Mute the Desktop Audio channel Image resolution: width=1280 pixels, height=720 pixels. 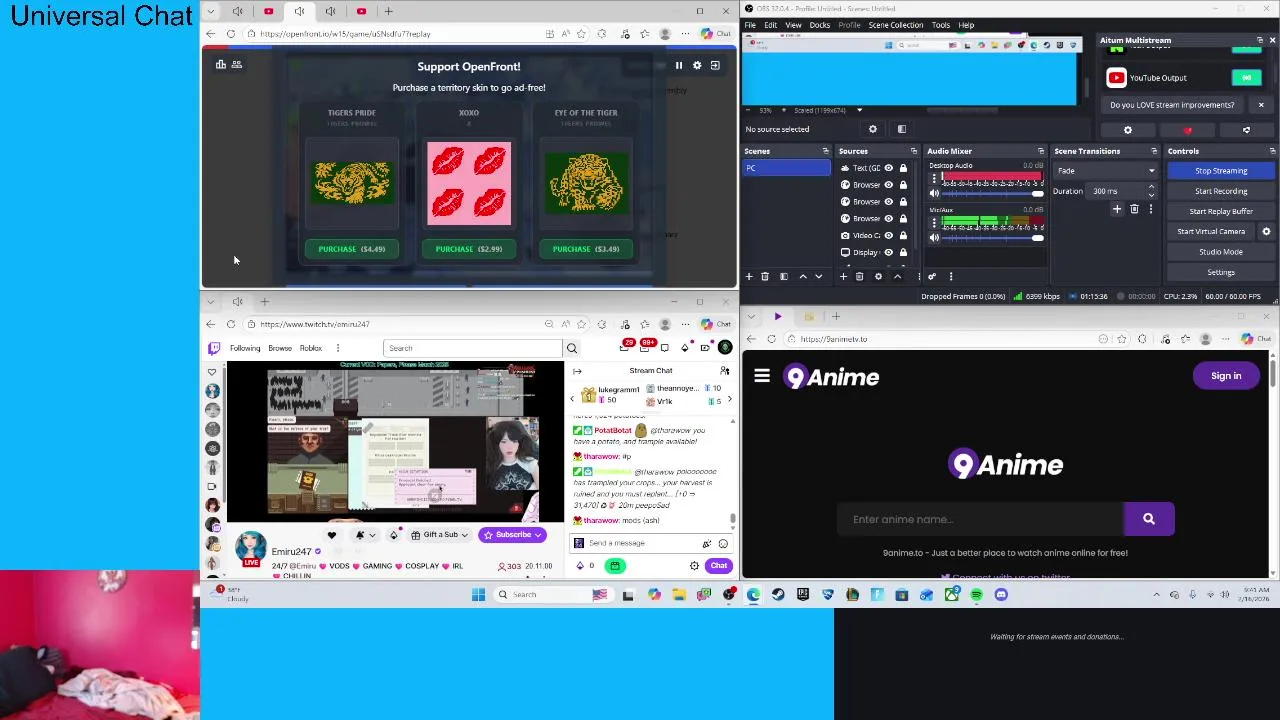tap(934, 193)
